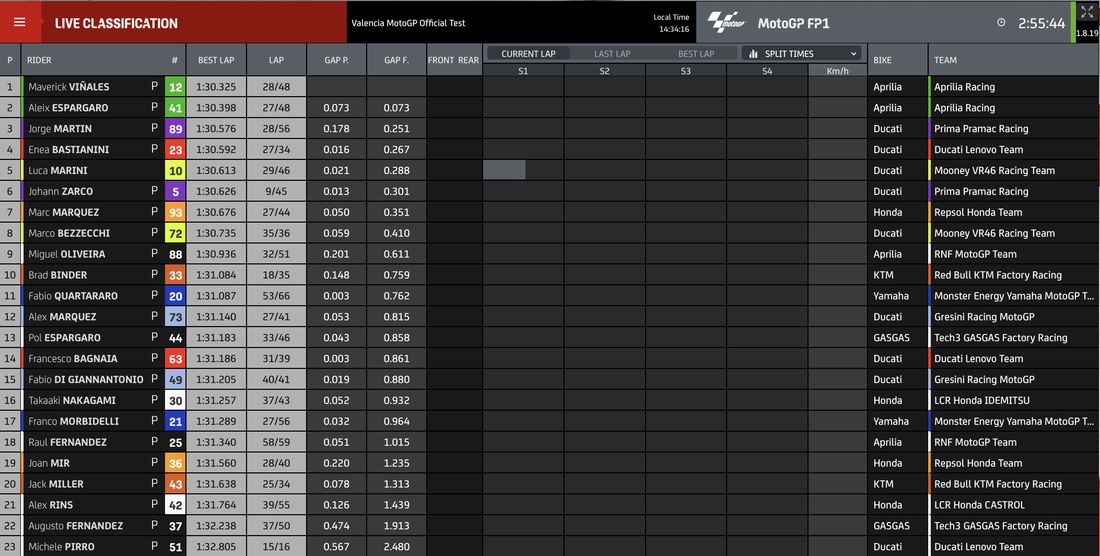The height and width of the screenshot is (556, 1100).
Task: Select rider Marco BEZZECCHI
Action: [69, 233]
